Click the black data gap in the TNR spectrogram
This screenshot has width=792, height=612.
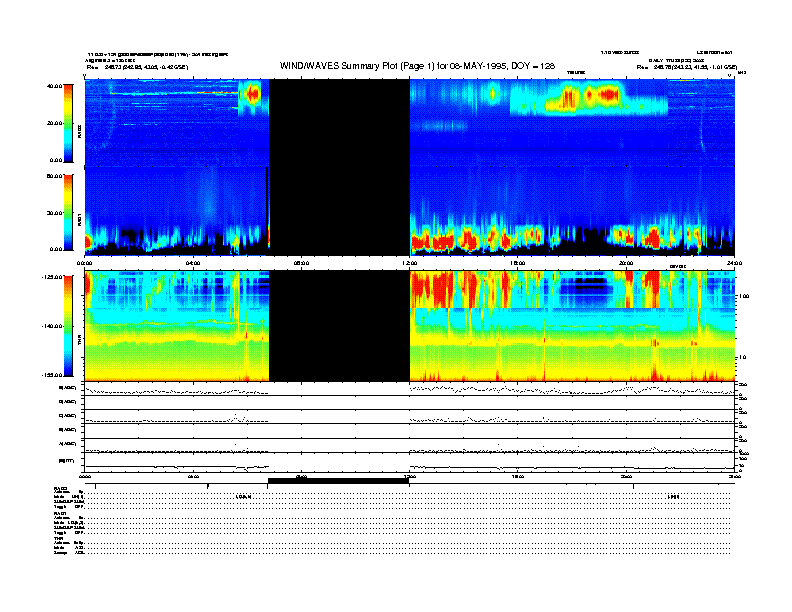coord(339,326)
